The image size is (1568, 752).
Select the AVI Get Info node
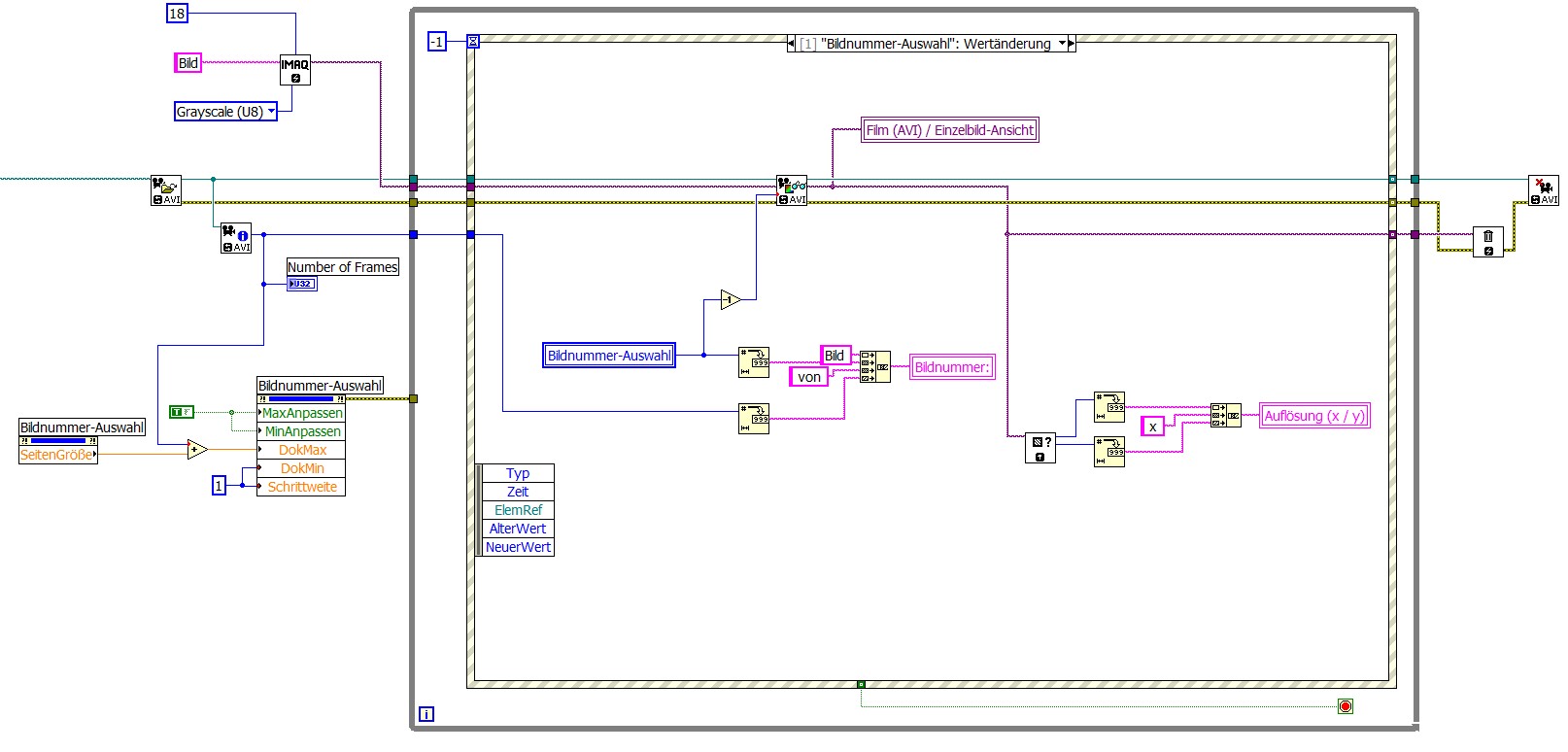point(236,238)
